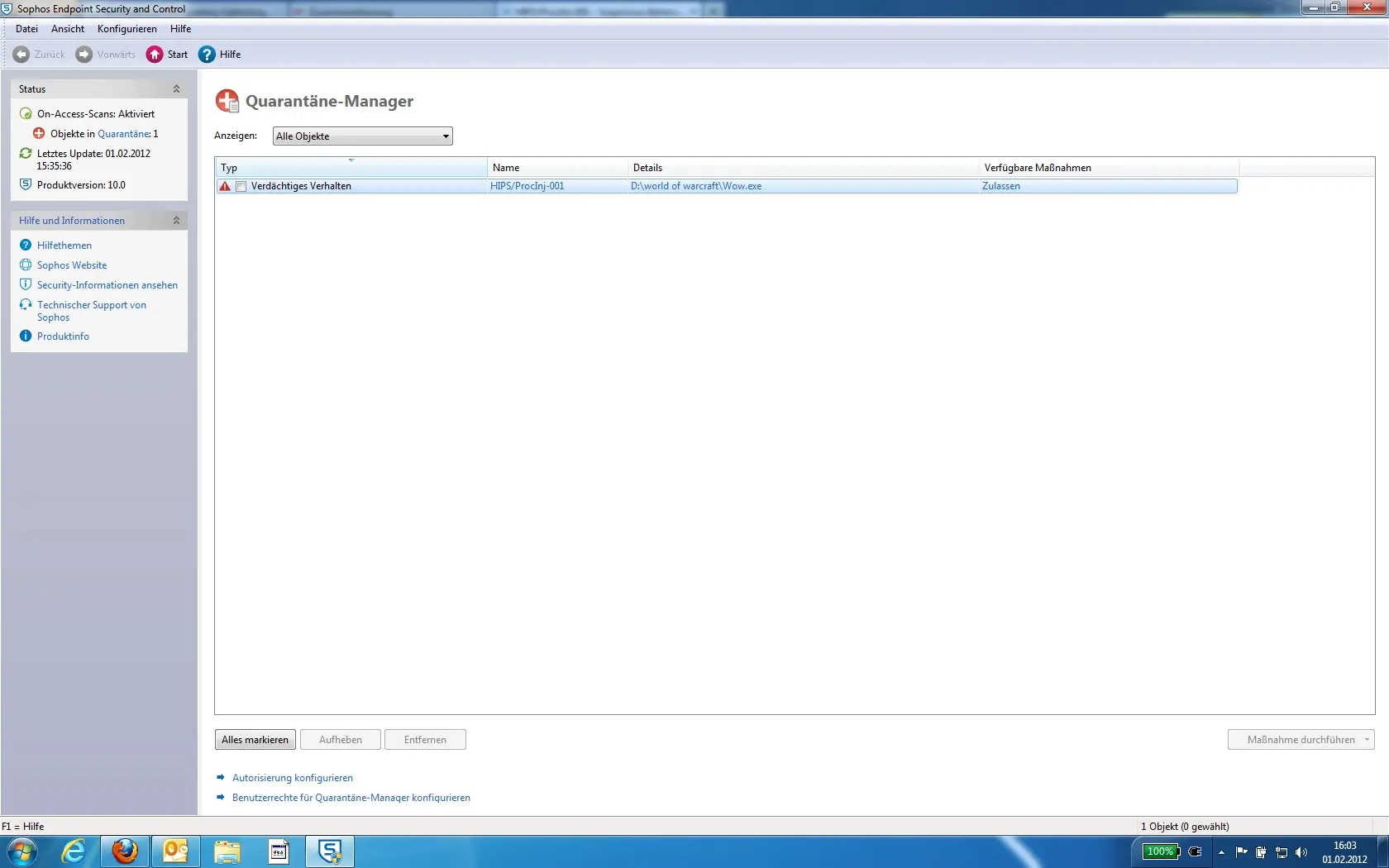Open the Hilfe menu

coord(180,29)
